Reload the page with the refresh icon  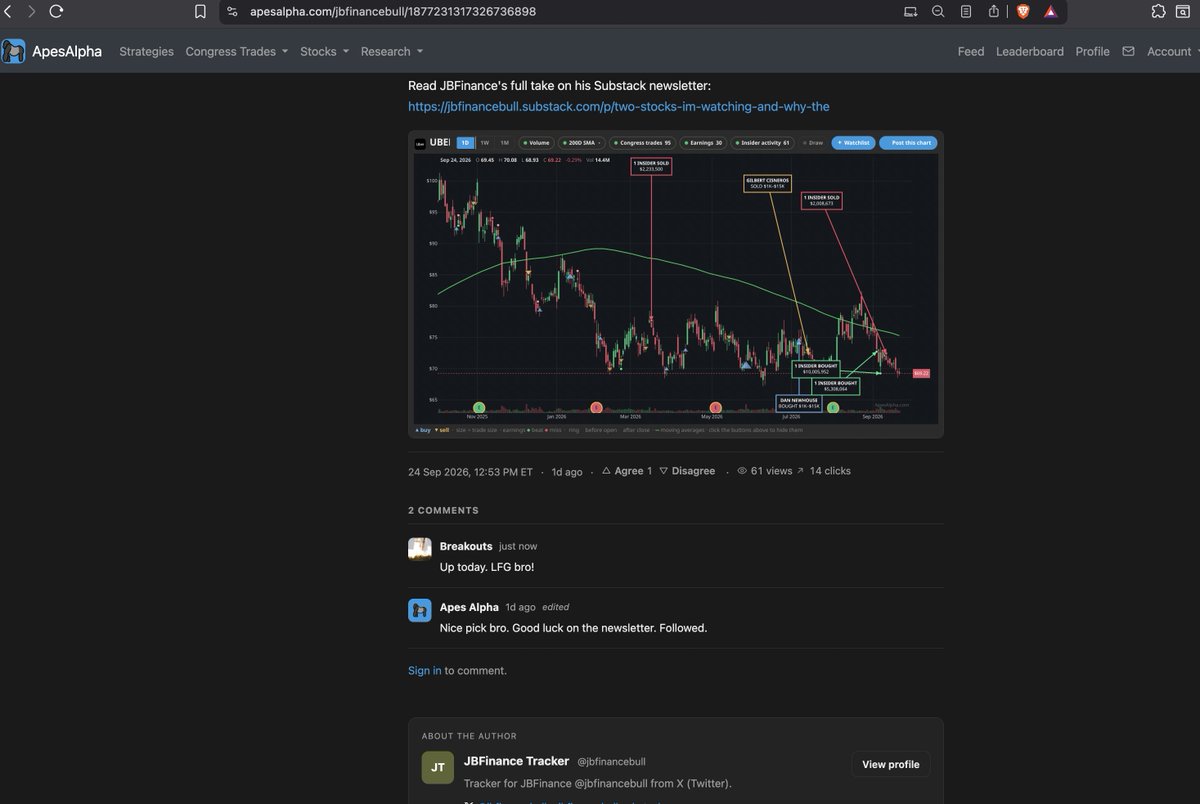click(56, 12)
